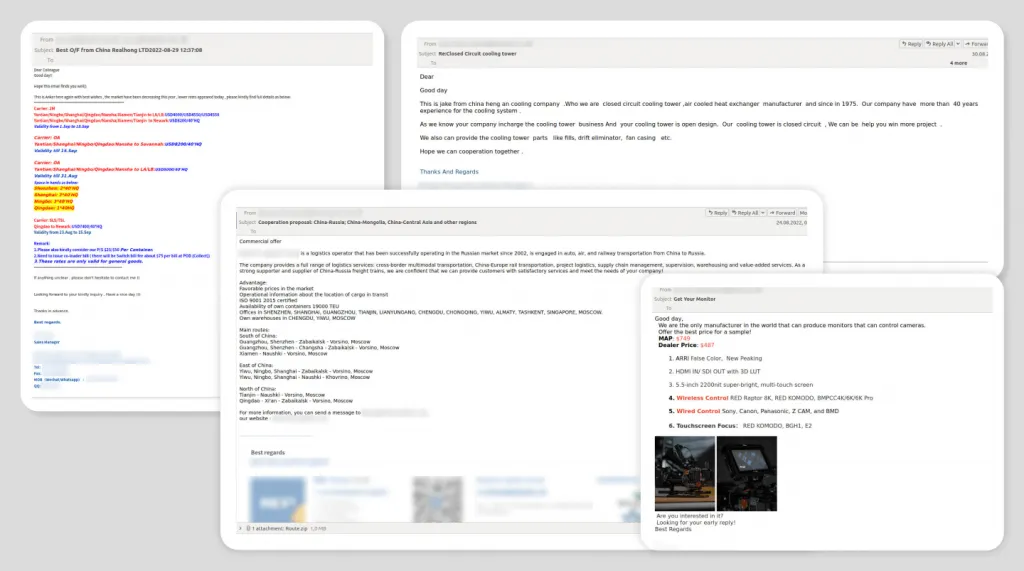Expand the attachment pane arrow

(x=241, y=527)
